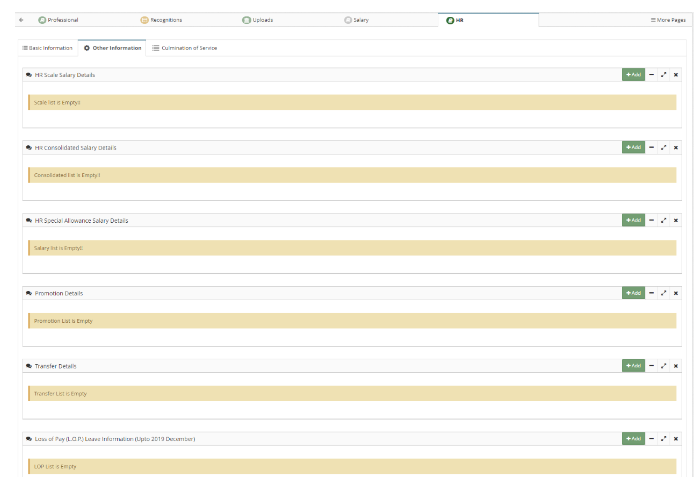This screenshot has height=487, width=696.
Task: Remove the Promotion Details panel with X
Action: pyautogui.click(x=676, y=293)
